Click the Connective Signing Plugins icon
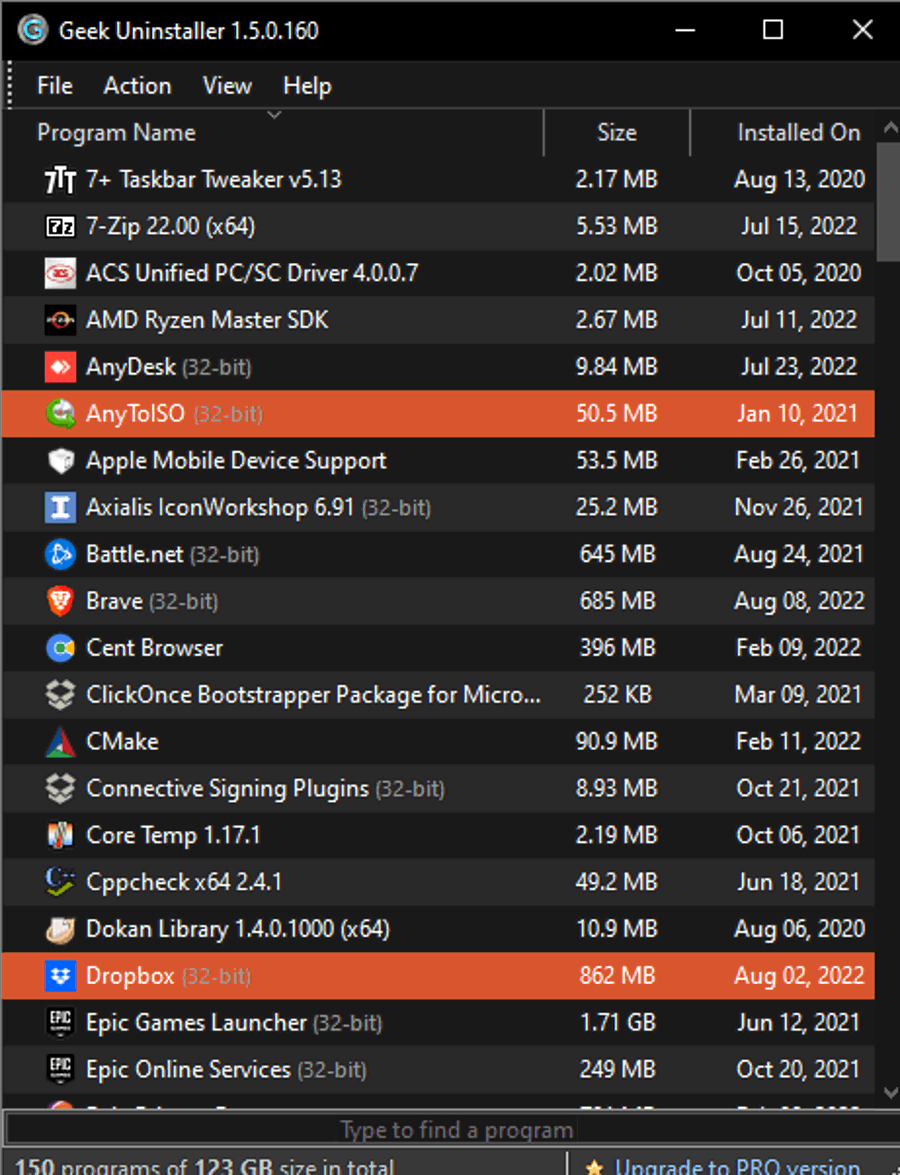The height and width of the screenshot is (1175, 900). tap(60, 788)
